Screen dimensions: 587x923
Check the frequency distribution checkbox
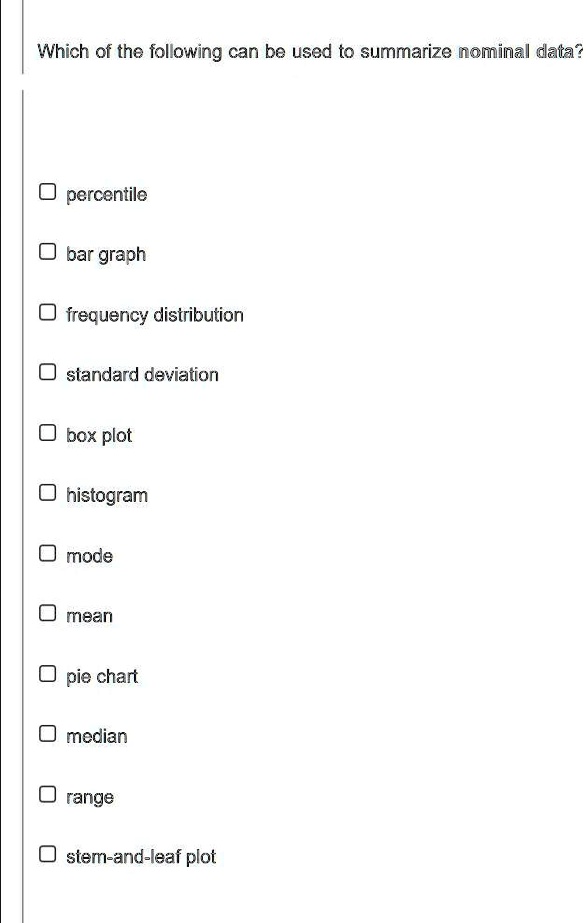pos(47,311)
